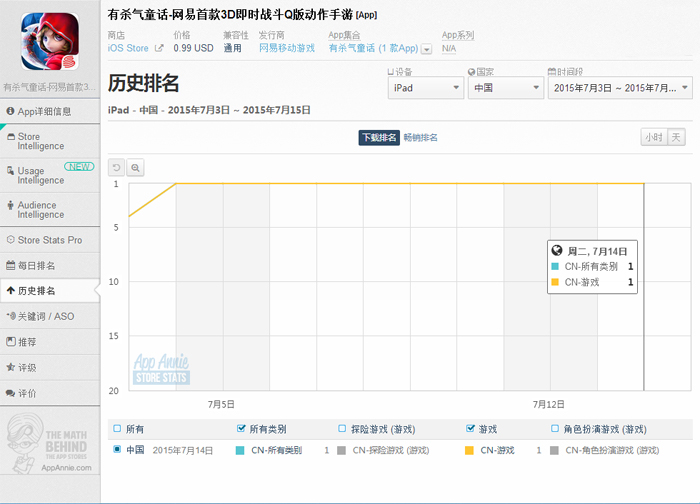Image resolution: width=700 pixels, height=504 pixels.
Task: Click the app icon thumbnail in sidebar
Action: pos(50,41)
